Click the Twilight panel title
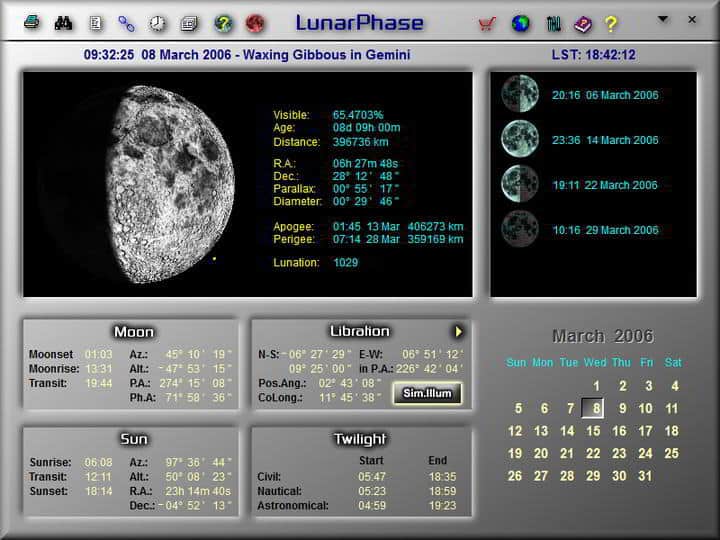 pos(360,439)
